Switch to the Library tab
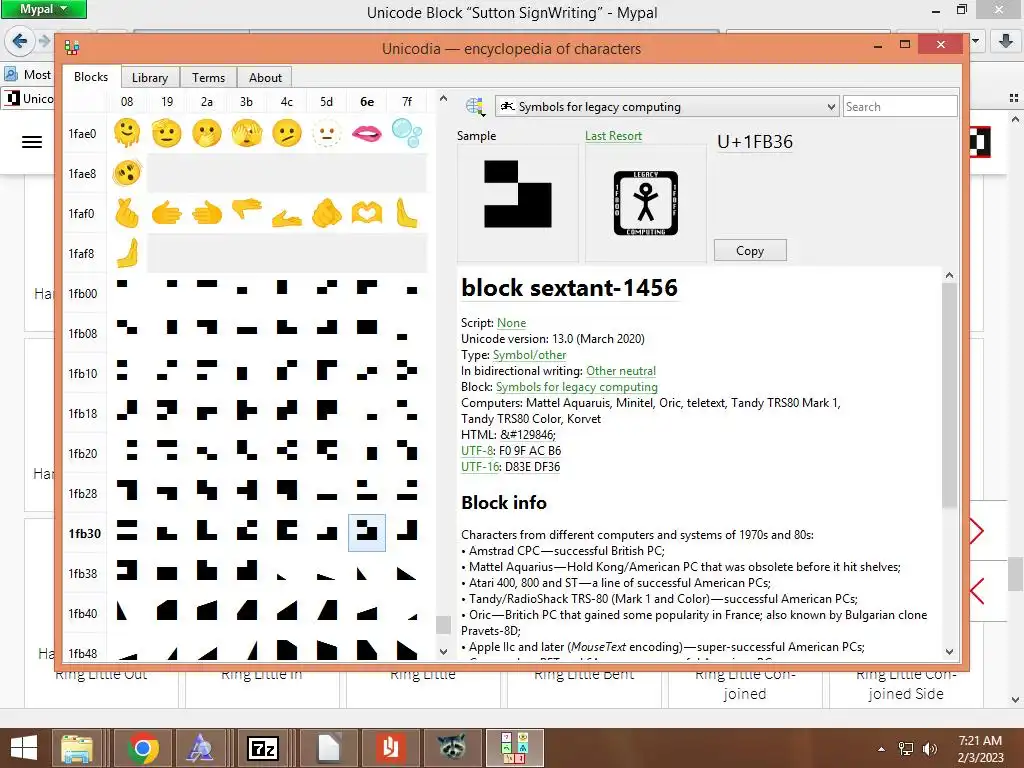Screen dimensions: 1024x768 coord(150,77)
